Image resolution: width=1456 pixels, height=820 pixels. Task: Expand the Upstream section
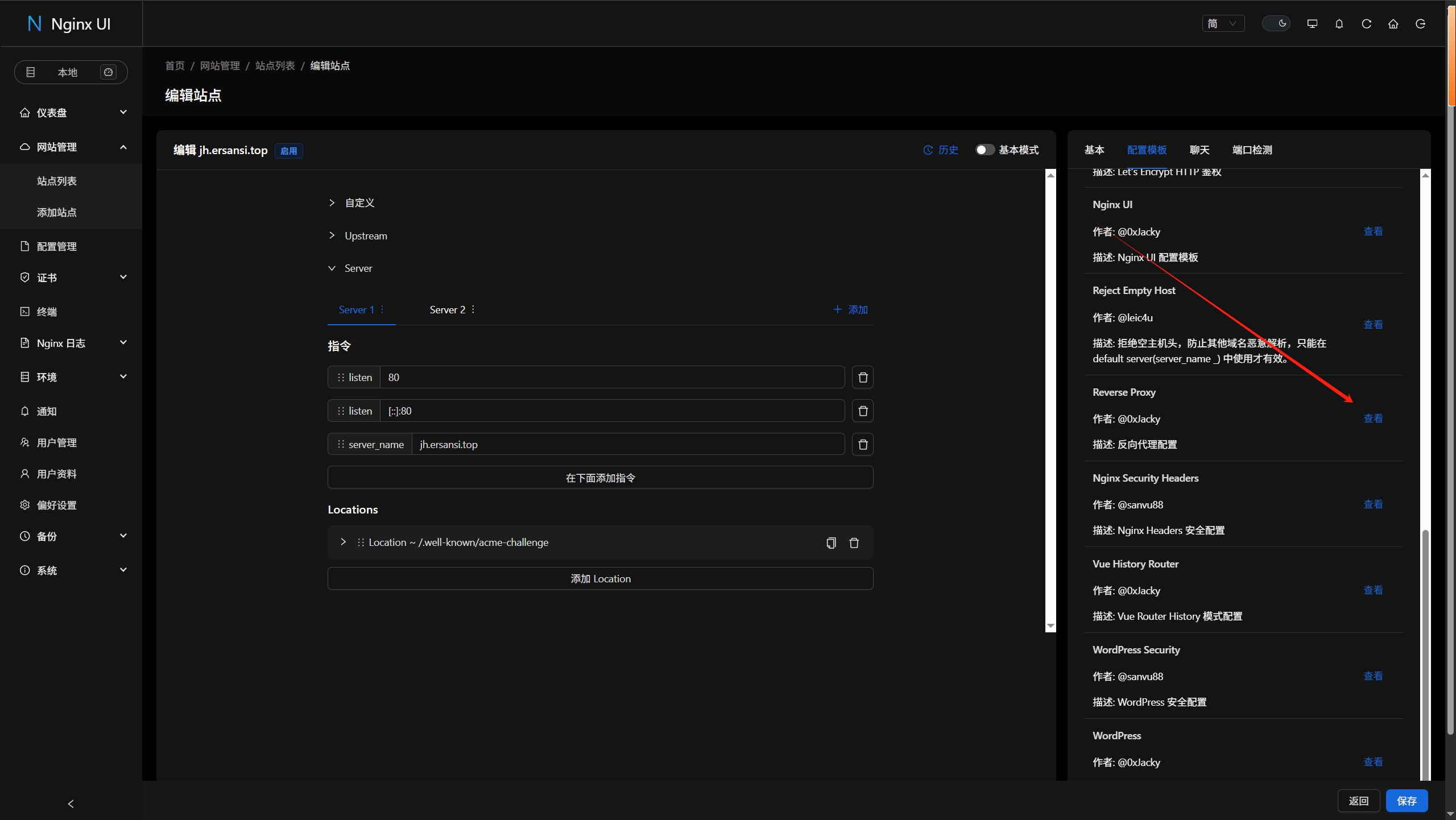(358, 235)
